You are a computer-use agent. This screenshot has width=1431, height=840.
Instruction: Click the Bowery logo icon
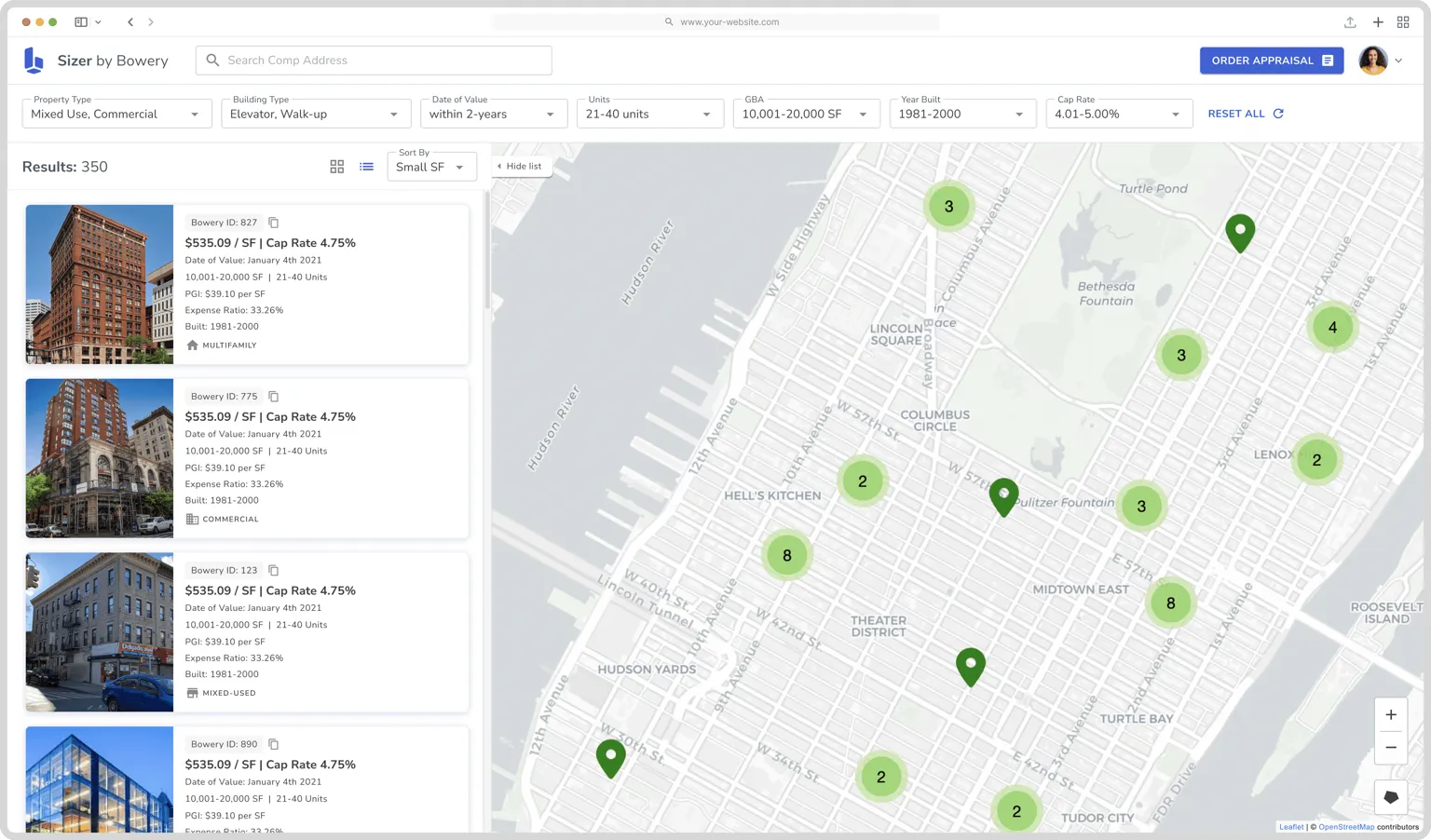(34, 61)
